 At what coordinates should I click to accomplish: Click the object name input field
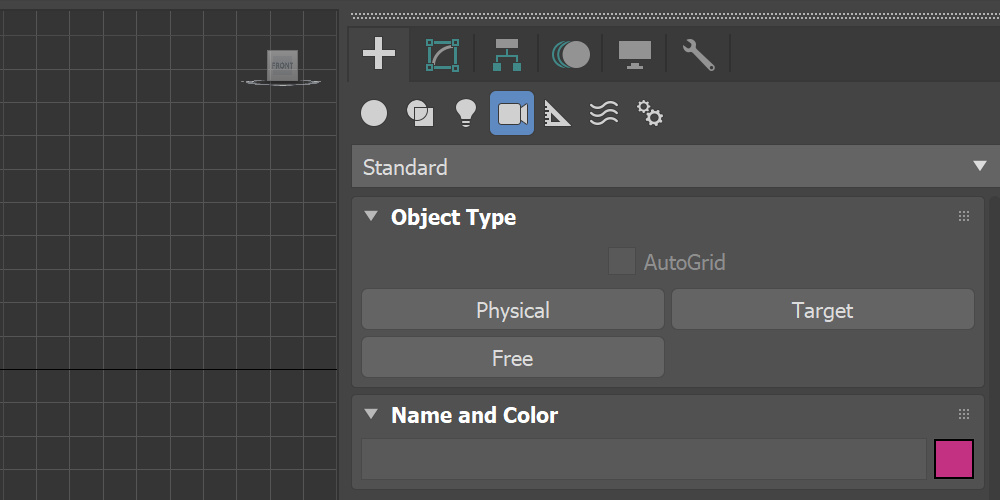click(x=644, y=459)
